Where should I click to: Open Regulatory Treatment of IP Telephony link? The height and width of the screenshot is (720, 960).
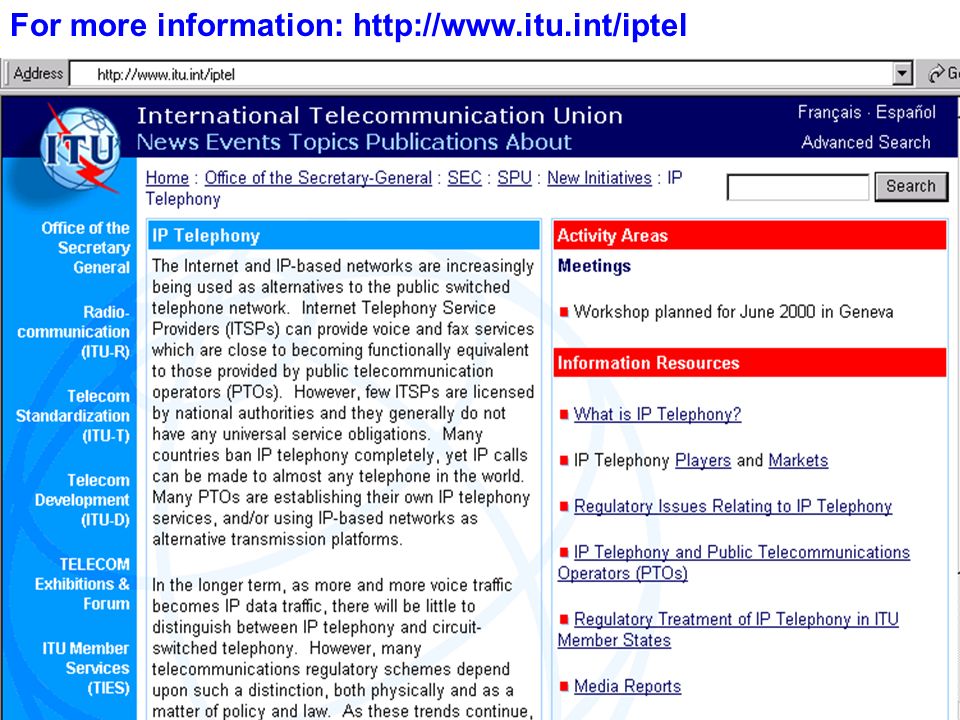click(728, 629)
